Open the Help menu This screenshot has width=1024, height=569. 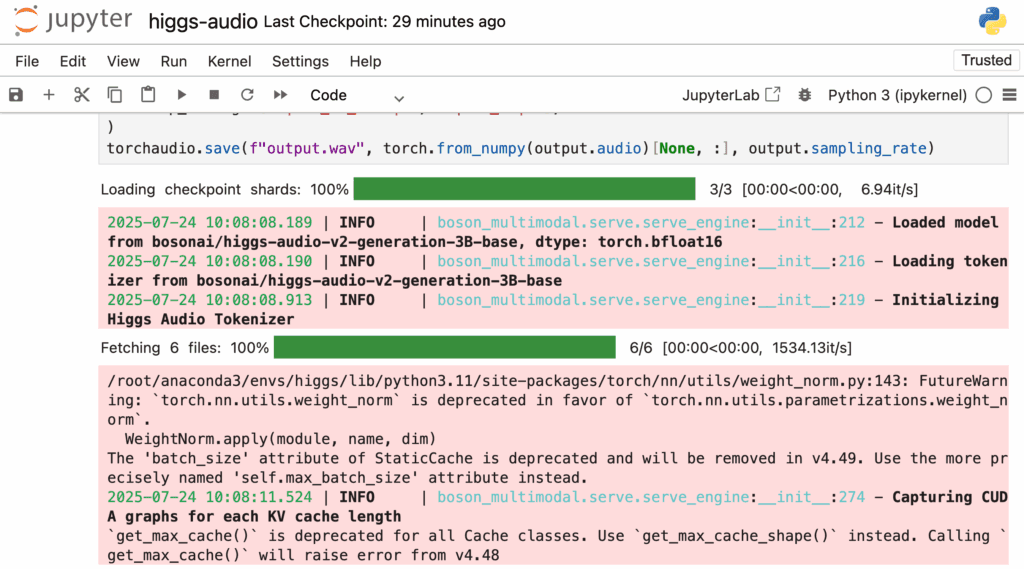365,61
